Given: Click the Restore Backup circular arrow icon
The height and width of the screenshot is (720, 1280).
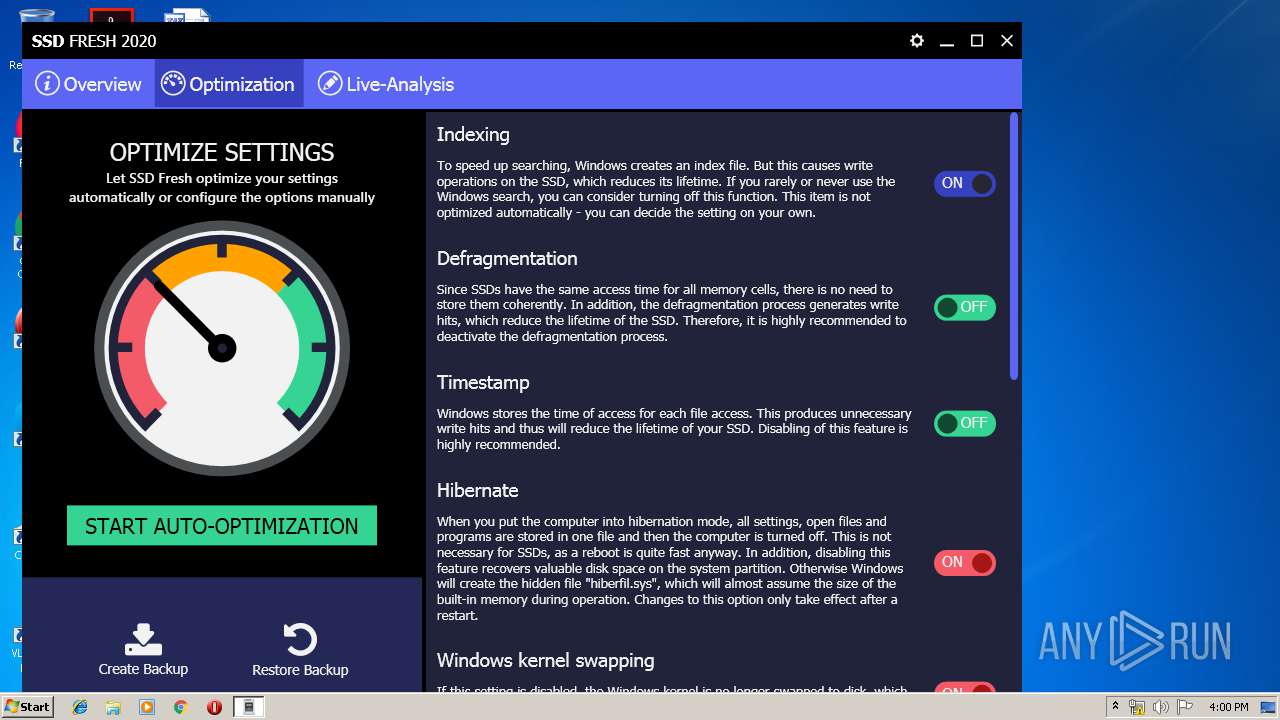Looking at the screenshot, I should (x=300, y=640).
